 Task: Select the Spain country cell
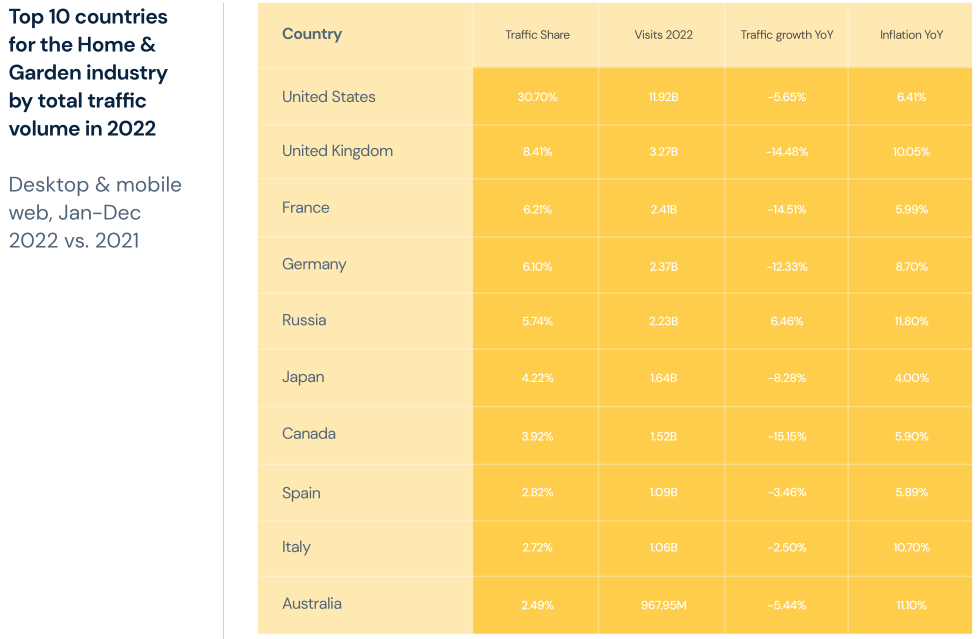pos(301,493)
